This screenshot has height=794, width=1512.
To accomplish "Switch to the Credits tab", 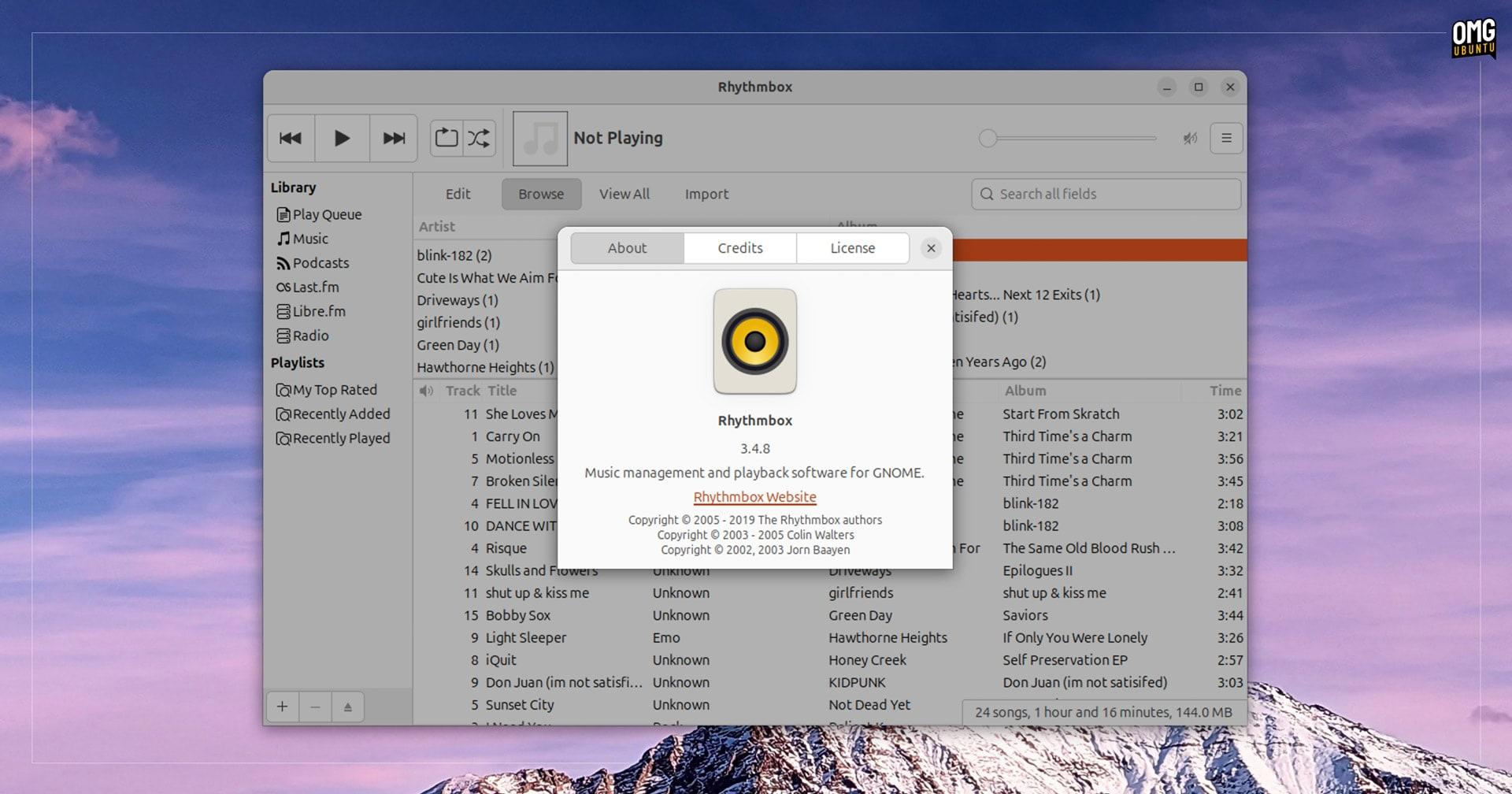I will pyautogui.click(x=739, y=248).
